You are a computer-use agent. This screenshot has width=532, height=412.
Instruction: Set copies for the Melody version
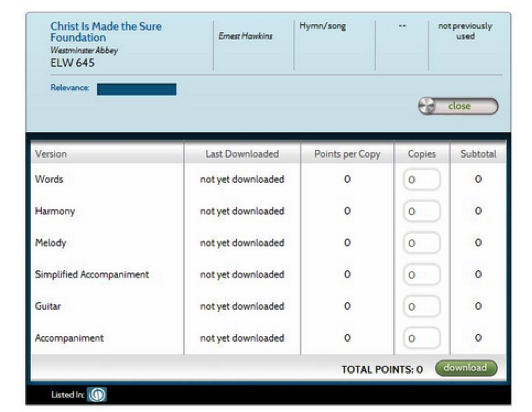point(422,243)
